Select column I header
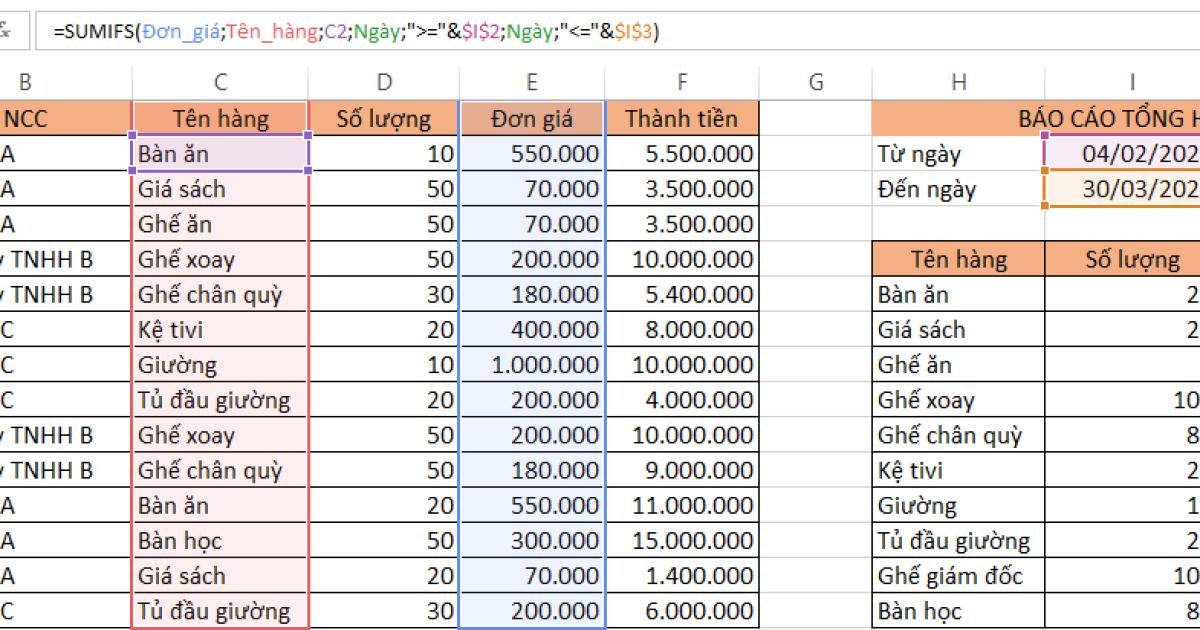Image resolution: width=1200 pixels, height=630 pixels. pyautogui.click(x=1130, y=82)
